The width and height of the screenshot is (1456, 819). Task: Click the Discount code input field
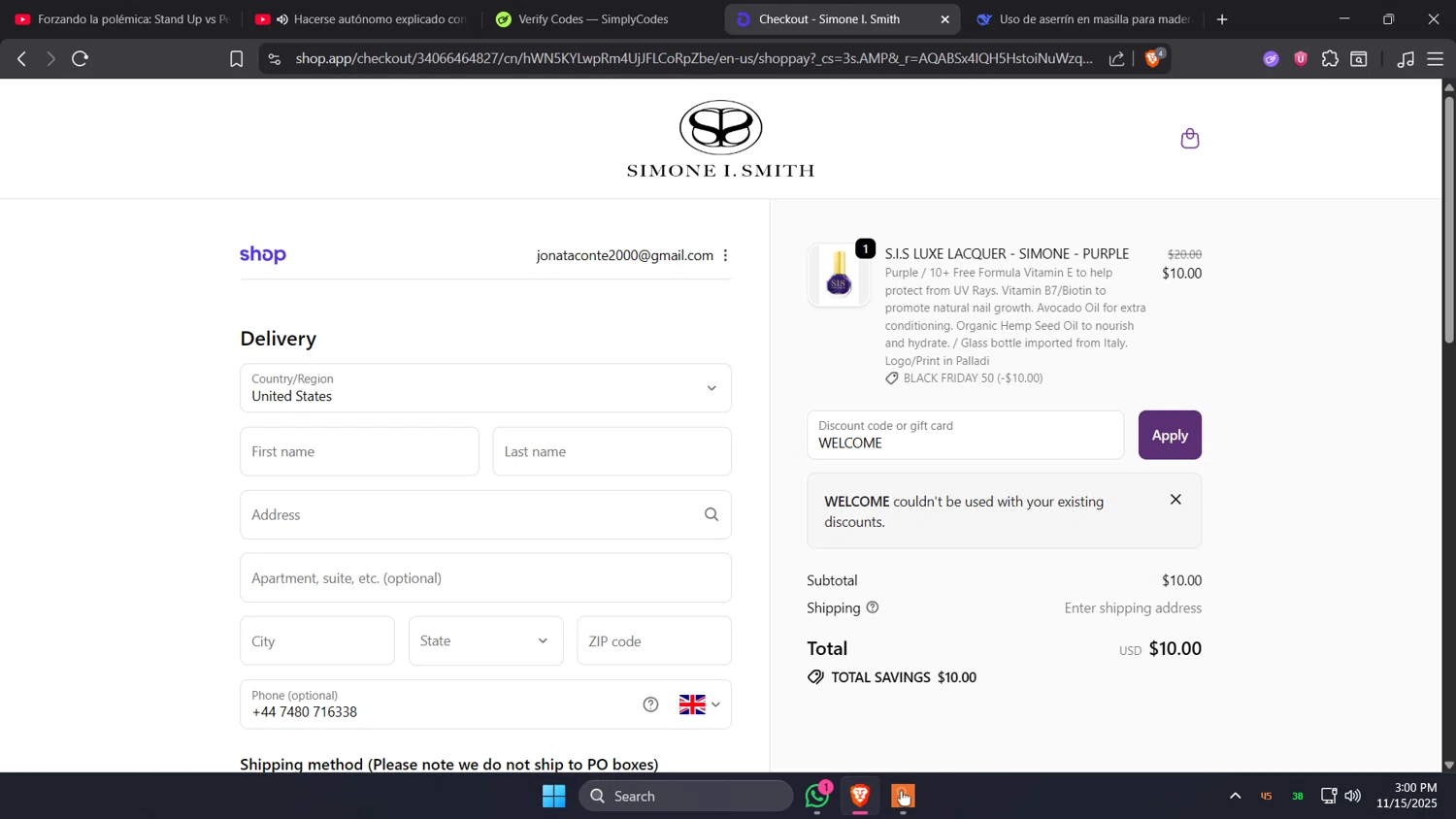[965, 435]
